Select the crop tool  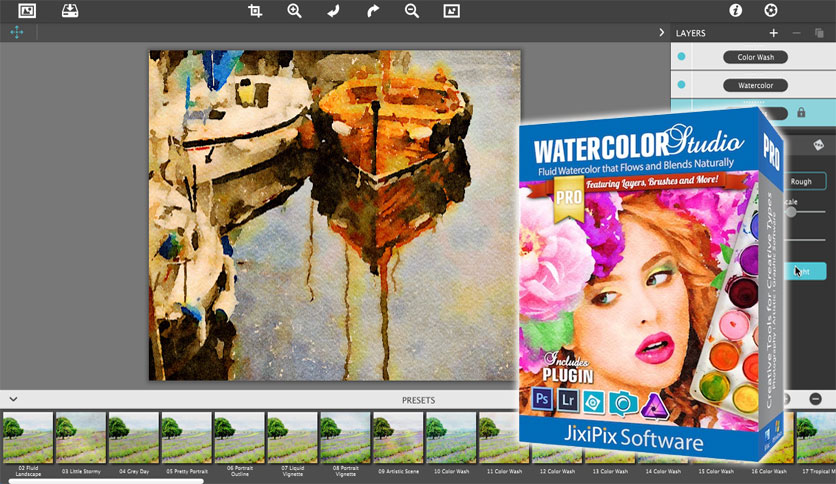tap(255, 11)
